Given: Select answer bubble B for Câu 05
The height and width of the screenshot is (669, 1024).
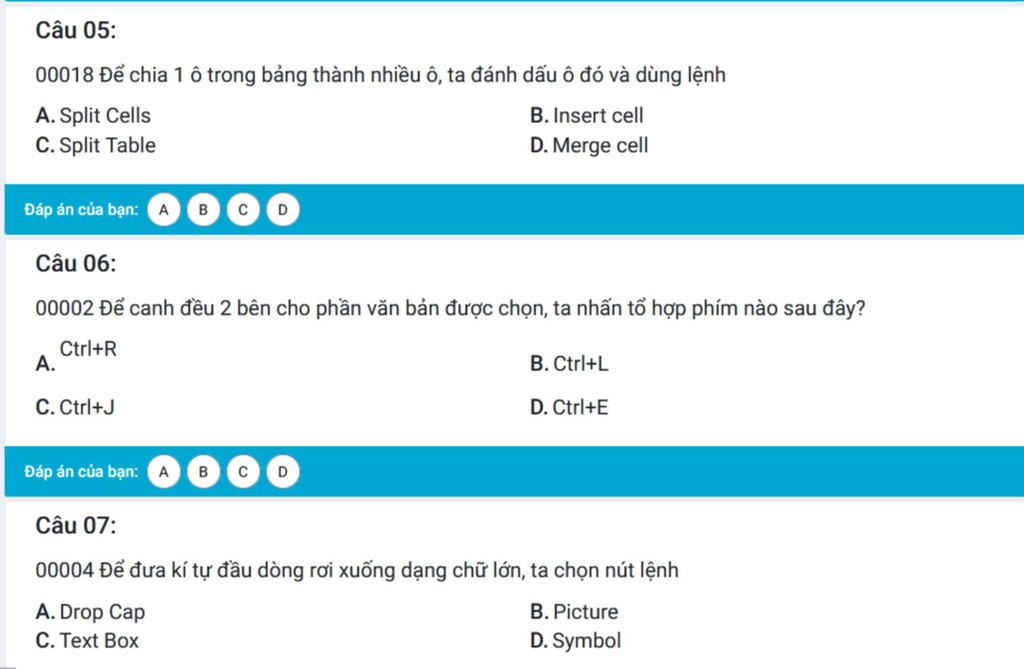Looking at the screenshot, I should 203,210.
